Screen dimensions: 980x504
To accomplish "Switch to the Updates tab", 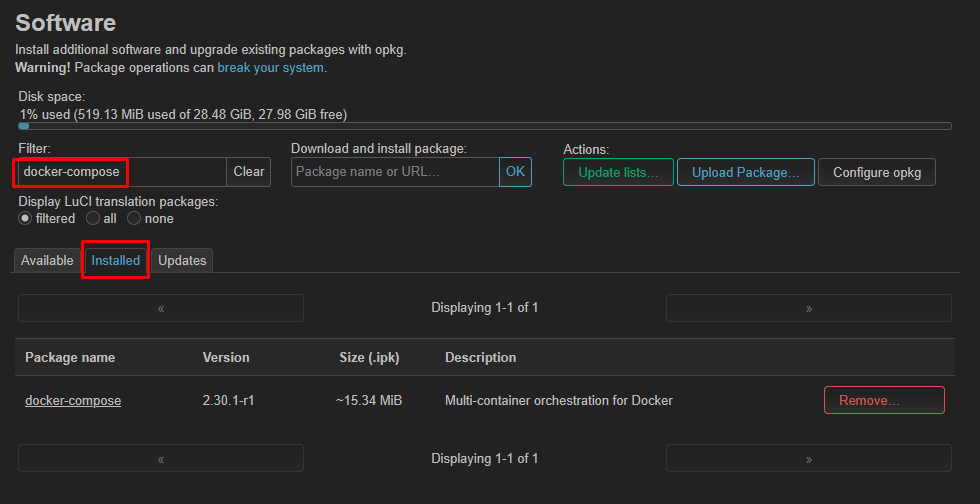I will (182, 261).
